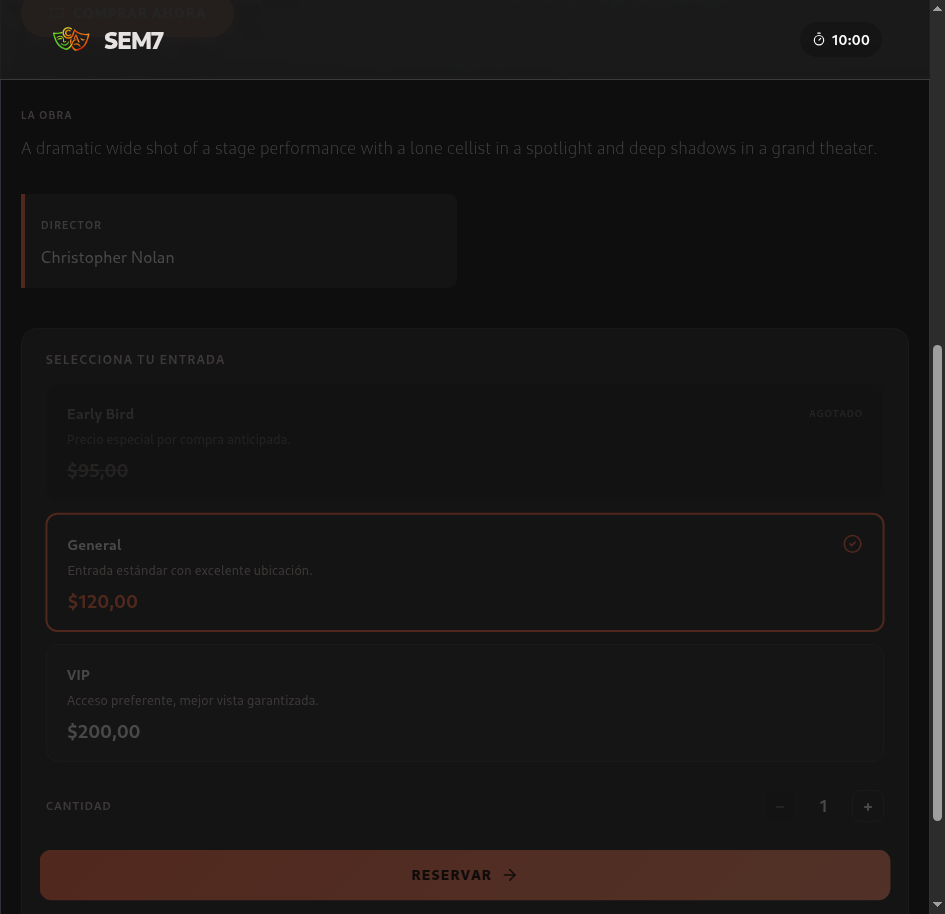Decrease quantity with the minus button

tap(780, 807)
